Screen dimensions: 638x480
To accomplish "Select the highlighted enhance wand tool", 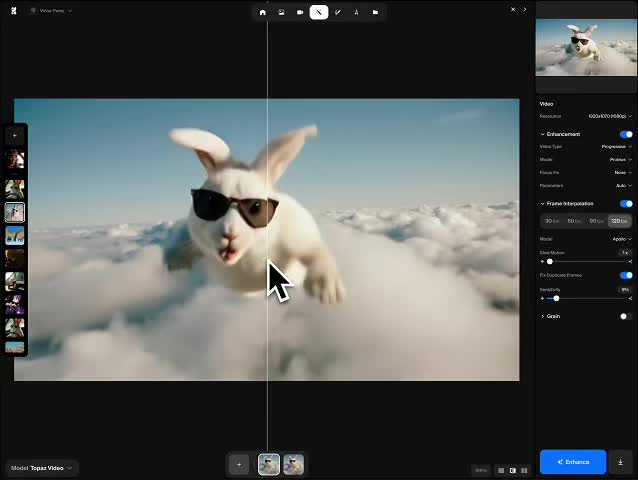I will (319, 12).
